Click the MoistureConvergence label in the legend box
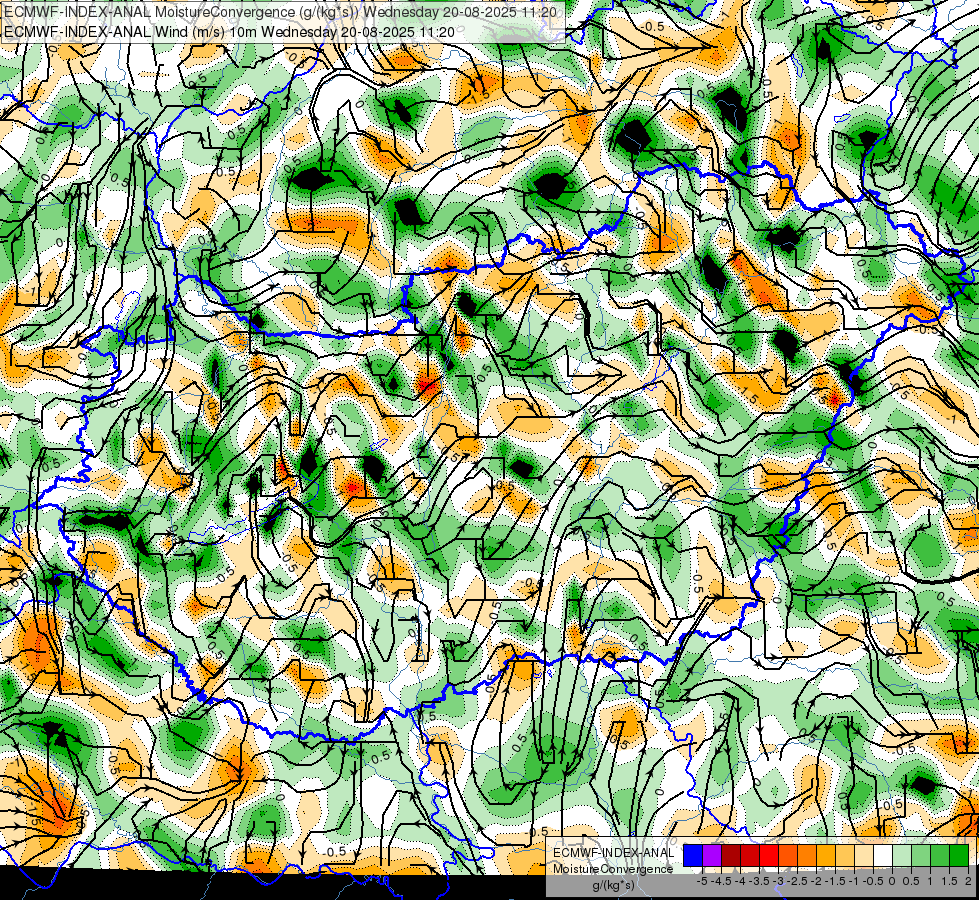Image resolution: width=979 pixels, height=900 pixels. tap(613, 869)
